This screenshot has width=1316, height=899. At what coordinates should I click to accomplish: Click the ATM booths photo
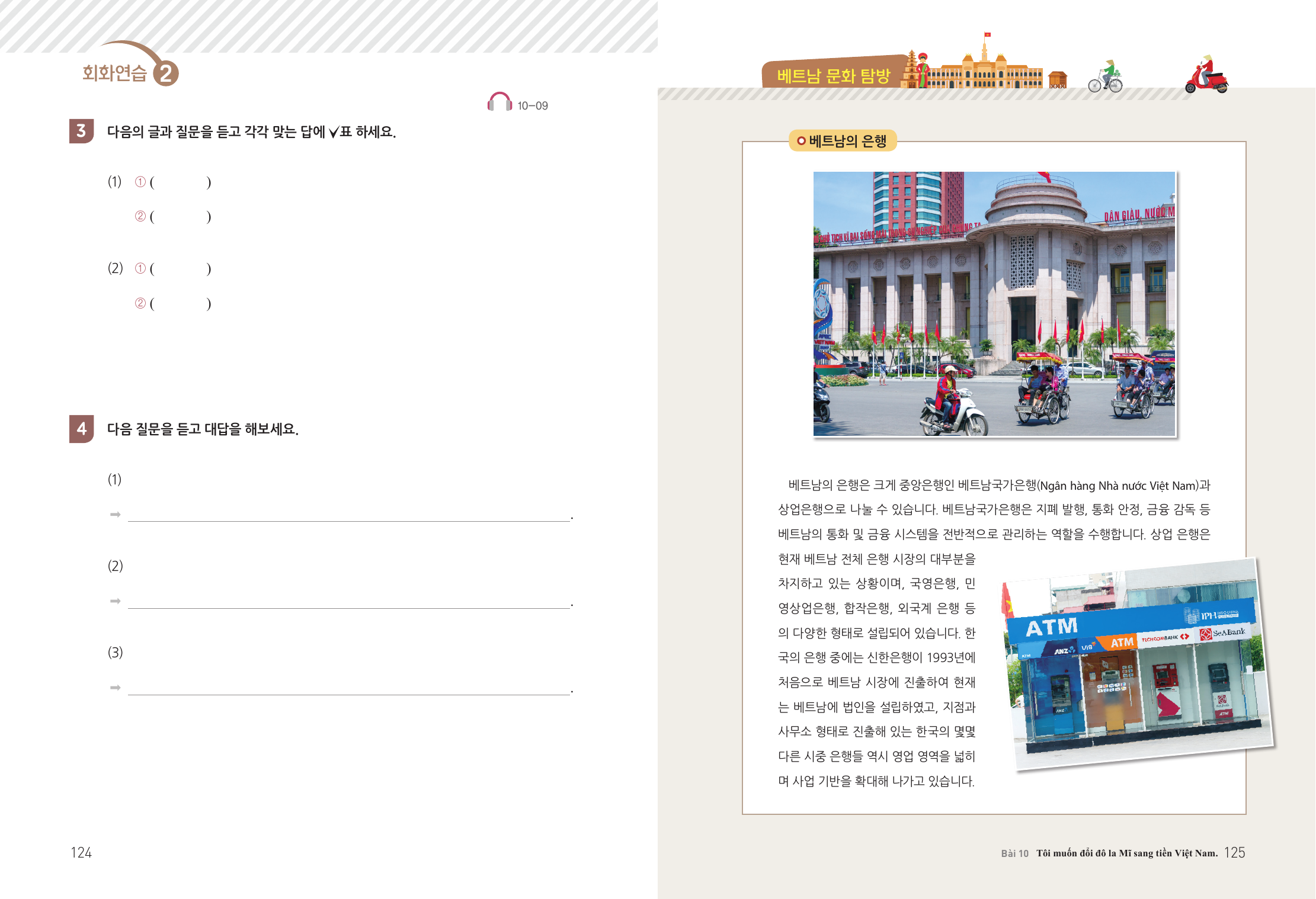coord(1138,663)
